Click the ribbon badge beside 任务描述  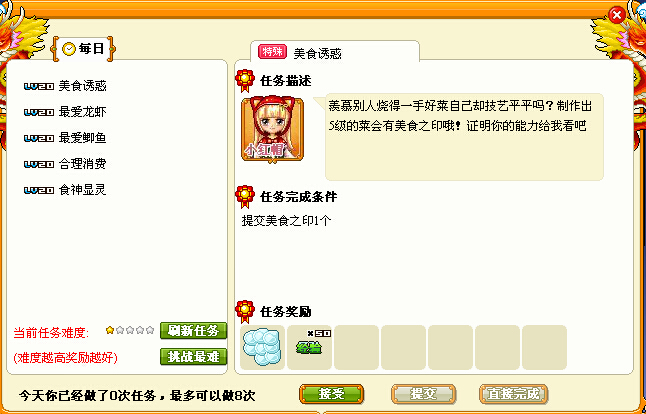coord(245,81)
